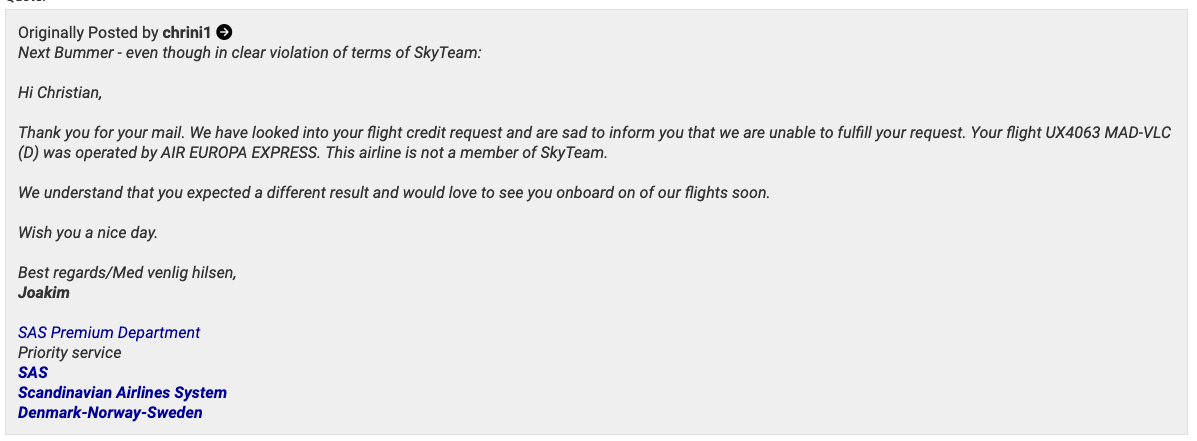Click the view-post arrow beside chrini1

click(225, 33)
